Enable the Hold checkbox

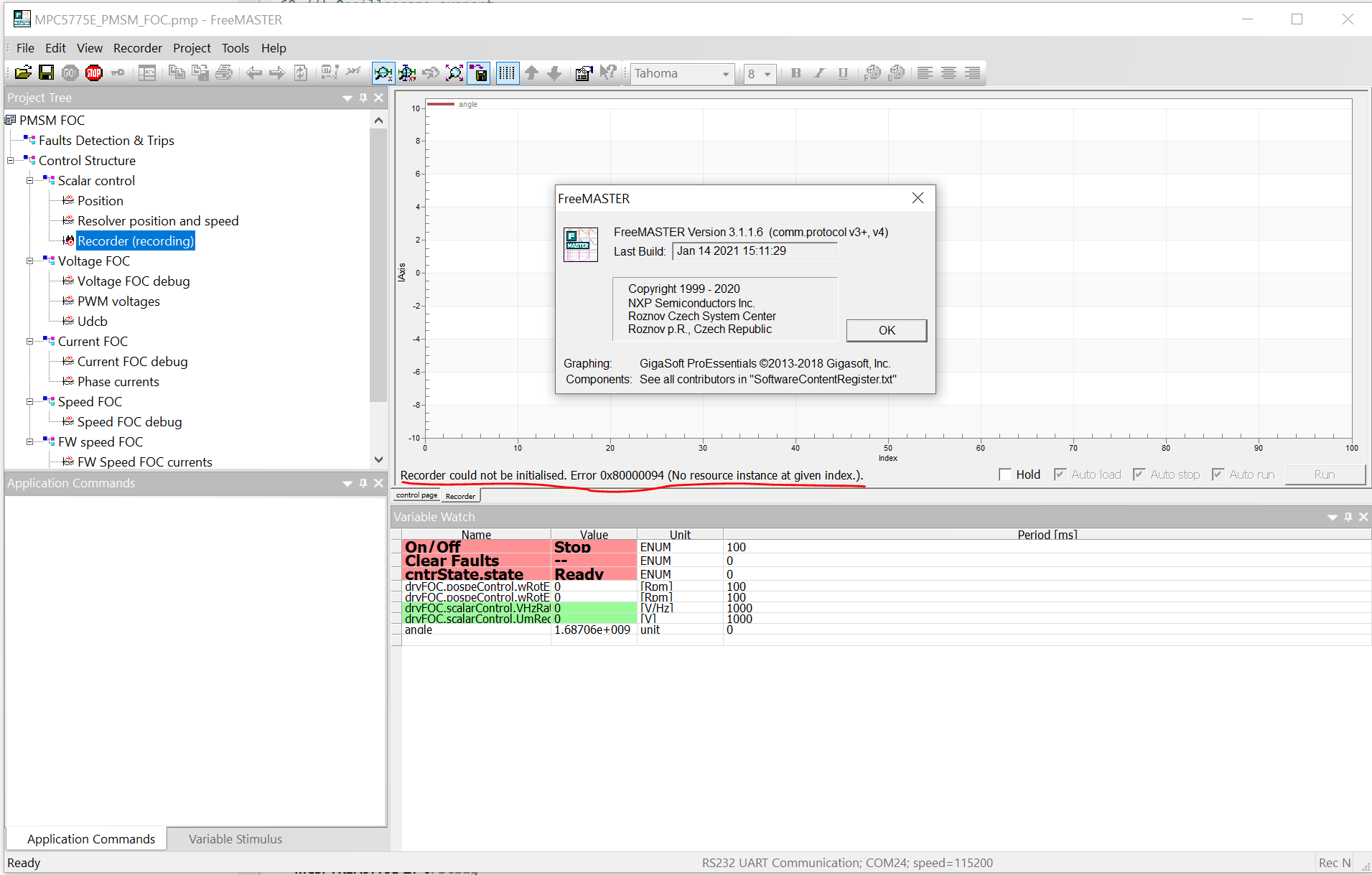click(x=1006, y=474)
